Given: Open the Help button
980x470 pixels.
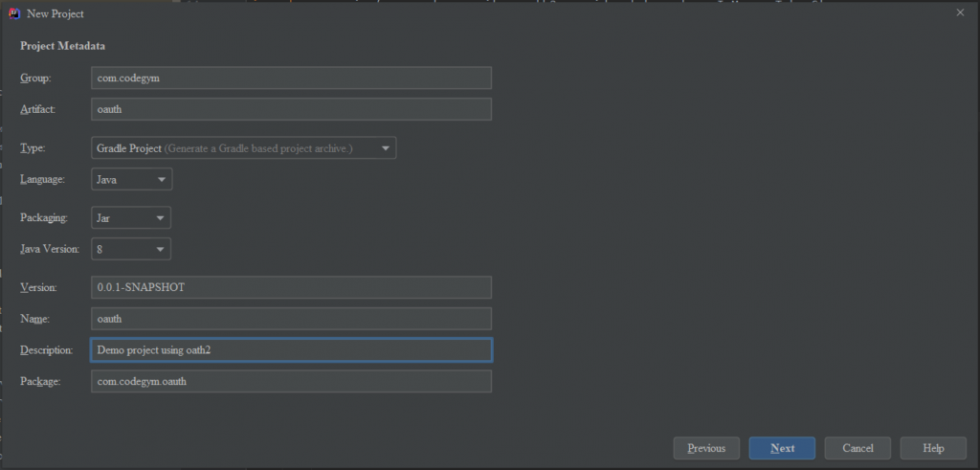Looking at the screenshot, I should (933, 448).
